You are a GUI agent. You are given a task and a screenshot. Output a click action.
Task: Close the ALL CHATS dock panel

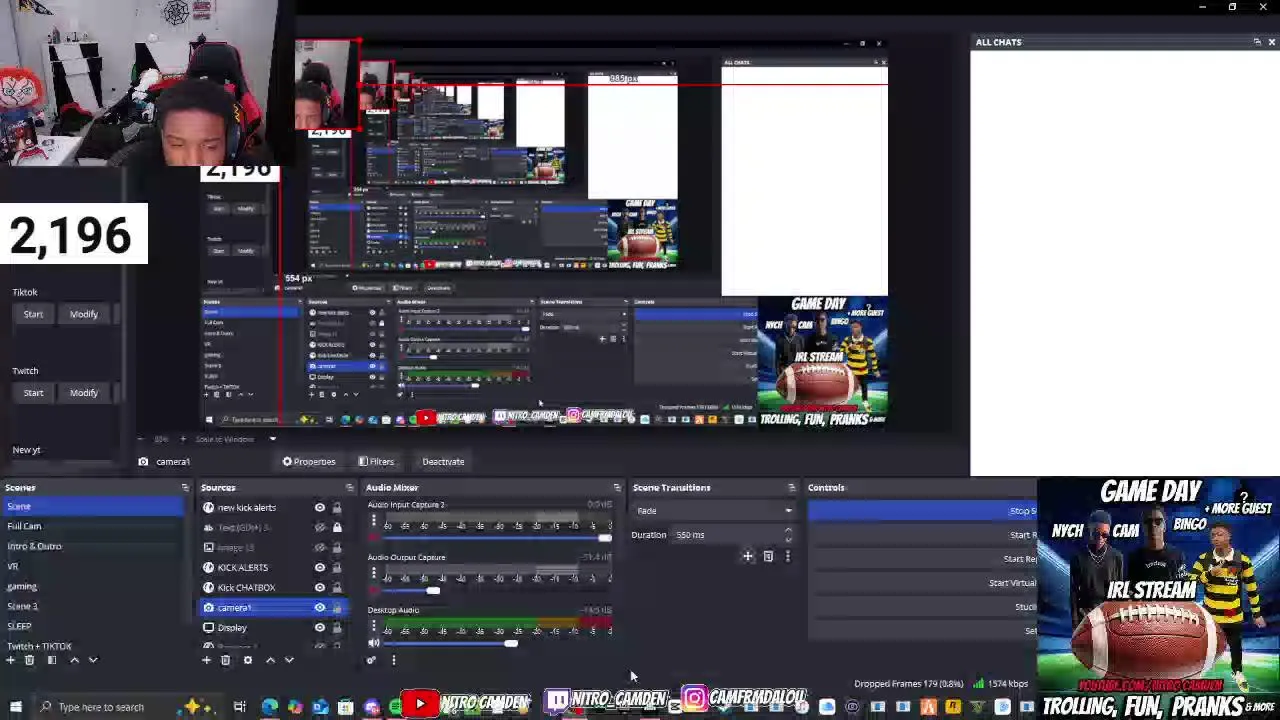tap(1271, 42)
